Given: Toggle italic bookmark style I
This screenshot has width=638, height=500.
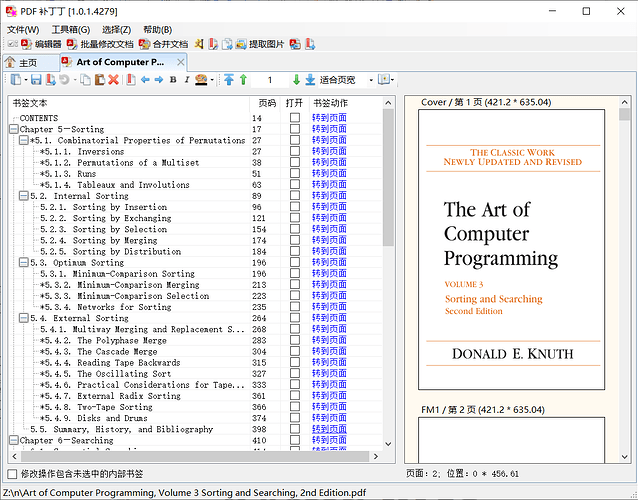Looking at the screenshot, I should 187,80.
